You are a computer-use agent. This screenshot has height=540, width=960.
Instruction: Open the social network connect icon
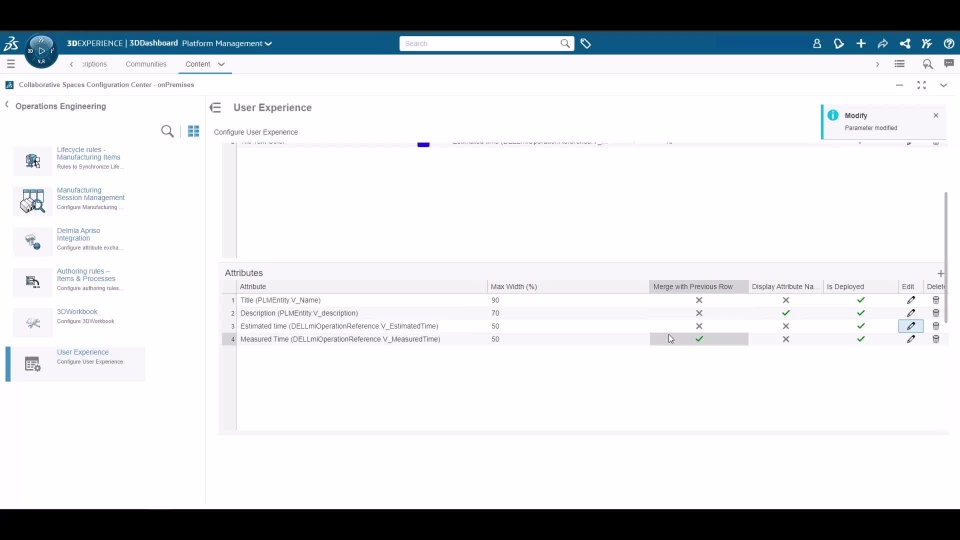click(x=905, y=43)
